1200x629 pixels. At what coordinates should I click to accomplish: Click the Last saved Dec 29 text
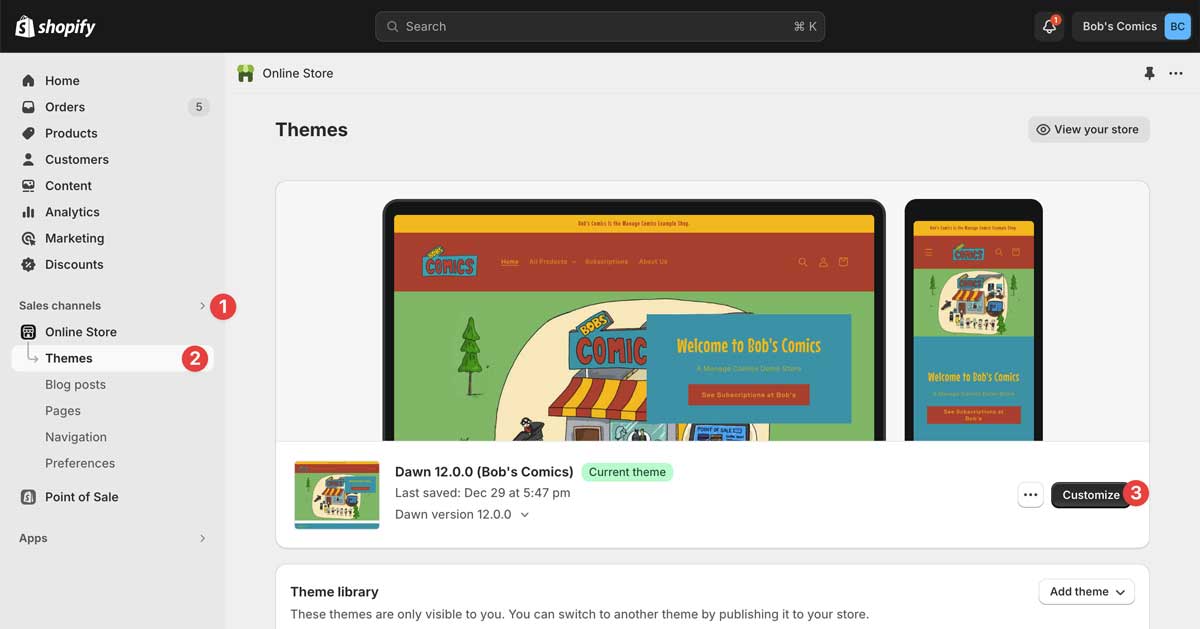(483, 493)
